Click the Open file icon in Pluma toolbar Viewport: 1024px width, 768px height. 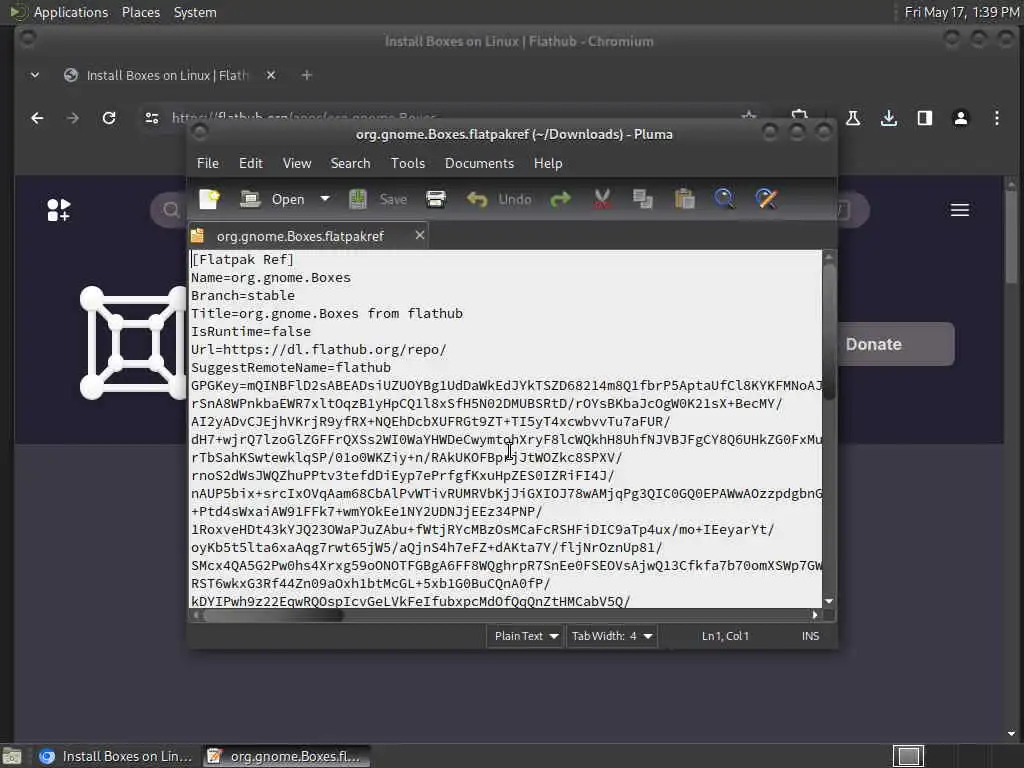pos(250,199)
